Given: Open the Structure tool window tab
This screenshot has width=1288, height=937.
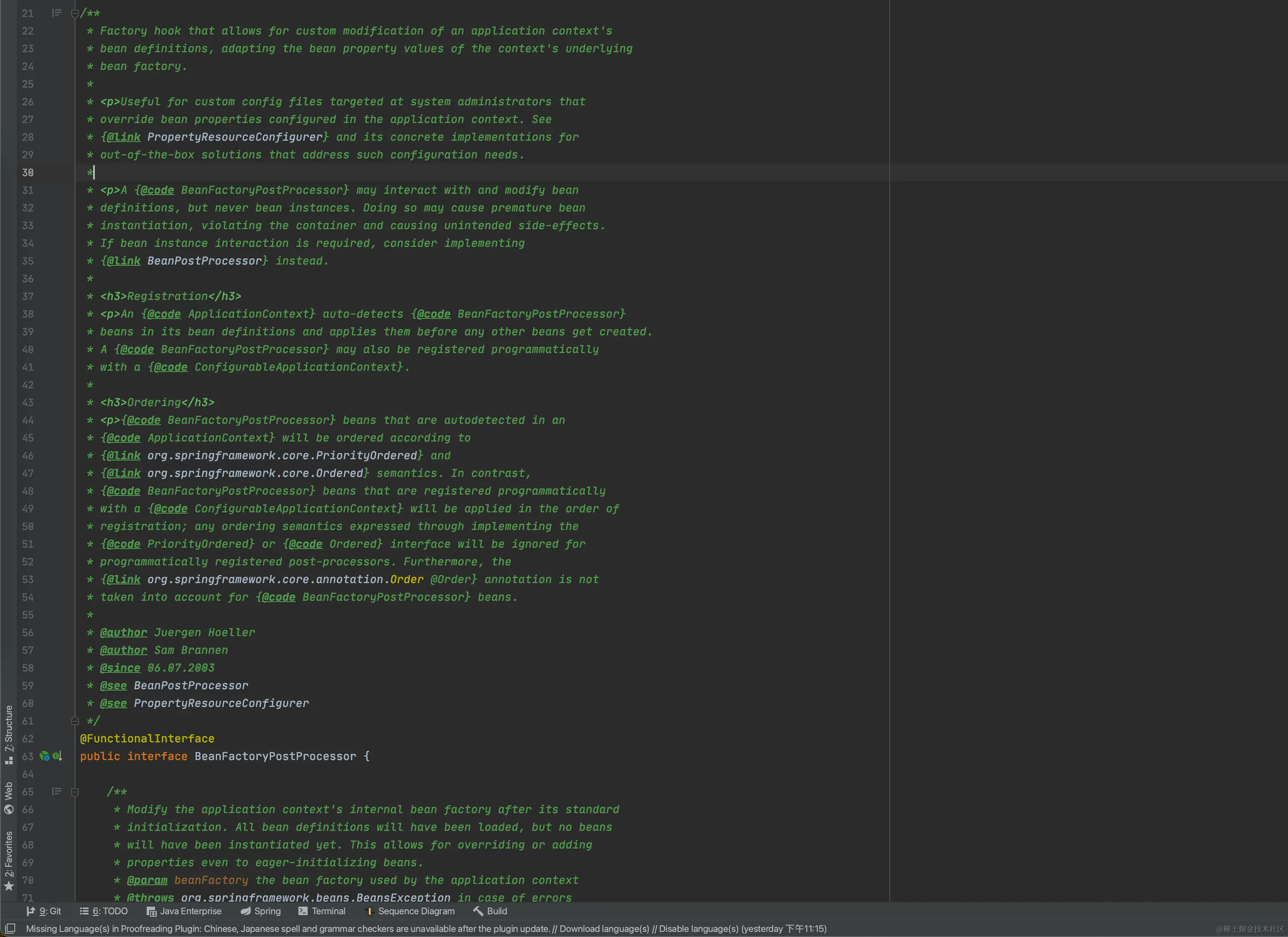Looking at the screenshot, I should pyautogui.click(x=9, y=734).
